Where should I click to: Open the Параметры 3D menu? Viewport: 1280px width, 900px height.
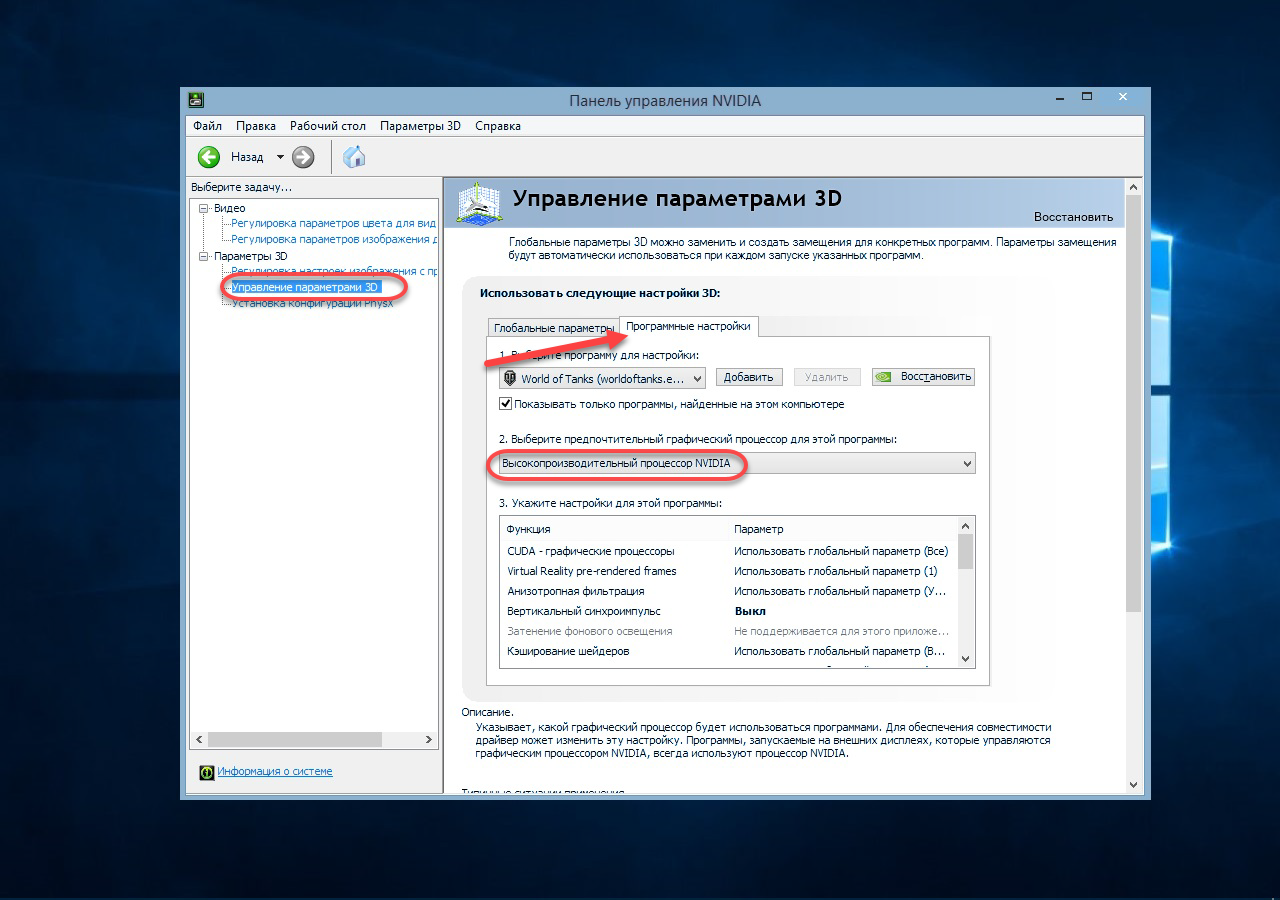click(420, 126)
